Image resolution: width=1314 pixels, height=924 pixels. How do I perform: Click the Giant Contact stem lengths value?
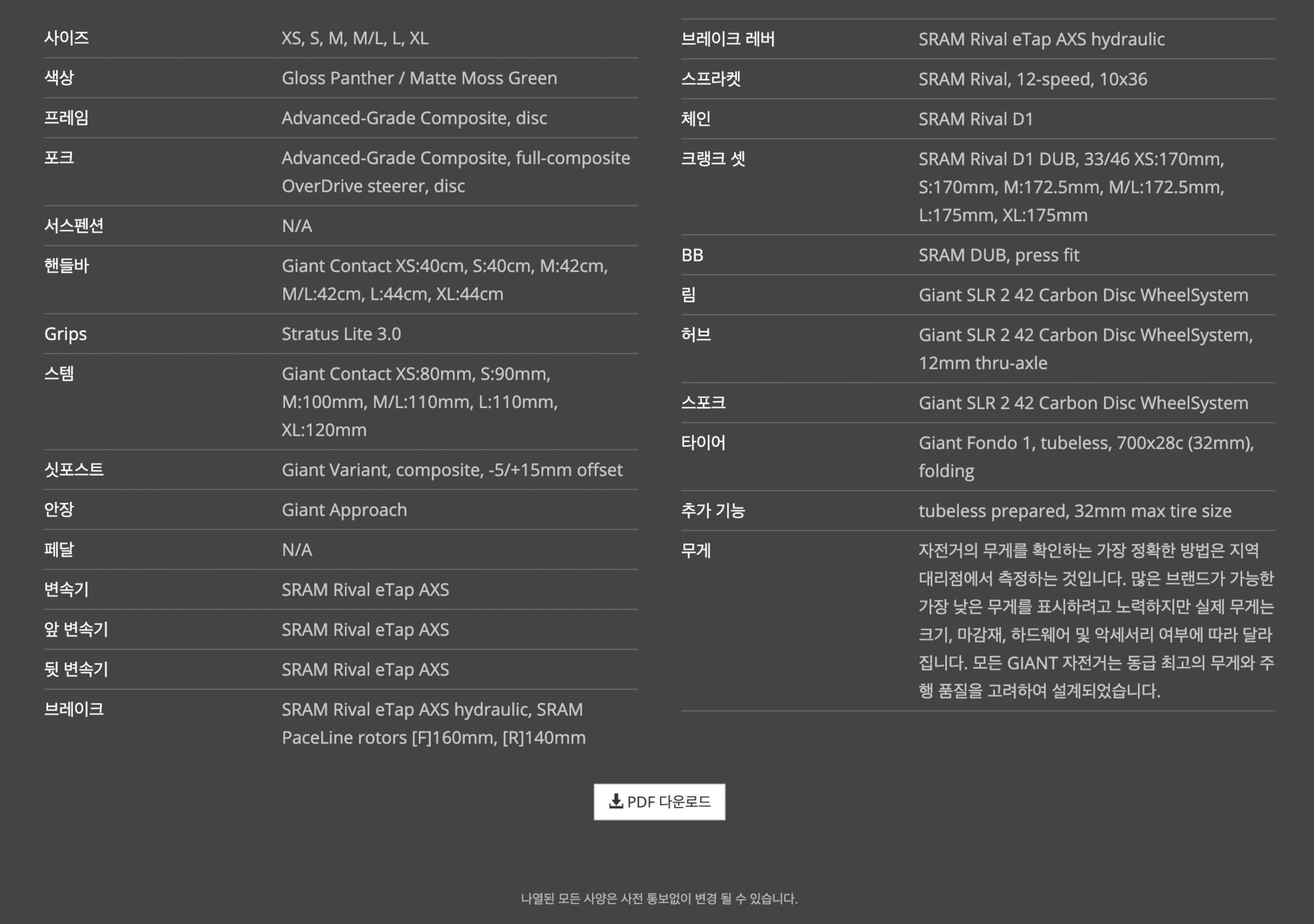[420, 402]
